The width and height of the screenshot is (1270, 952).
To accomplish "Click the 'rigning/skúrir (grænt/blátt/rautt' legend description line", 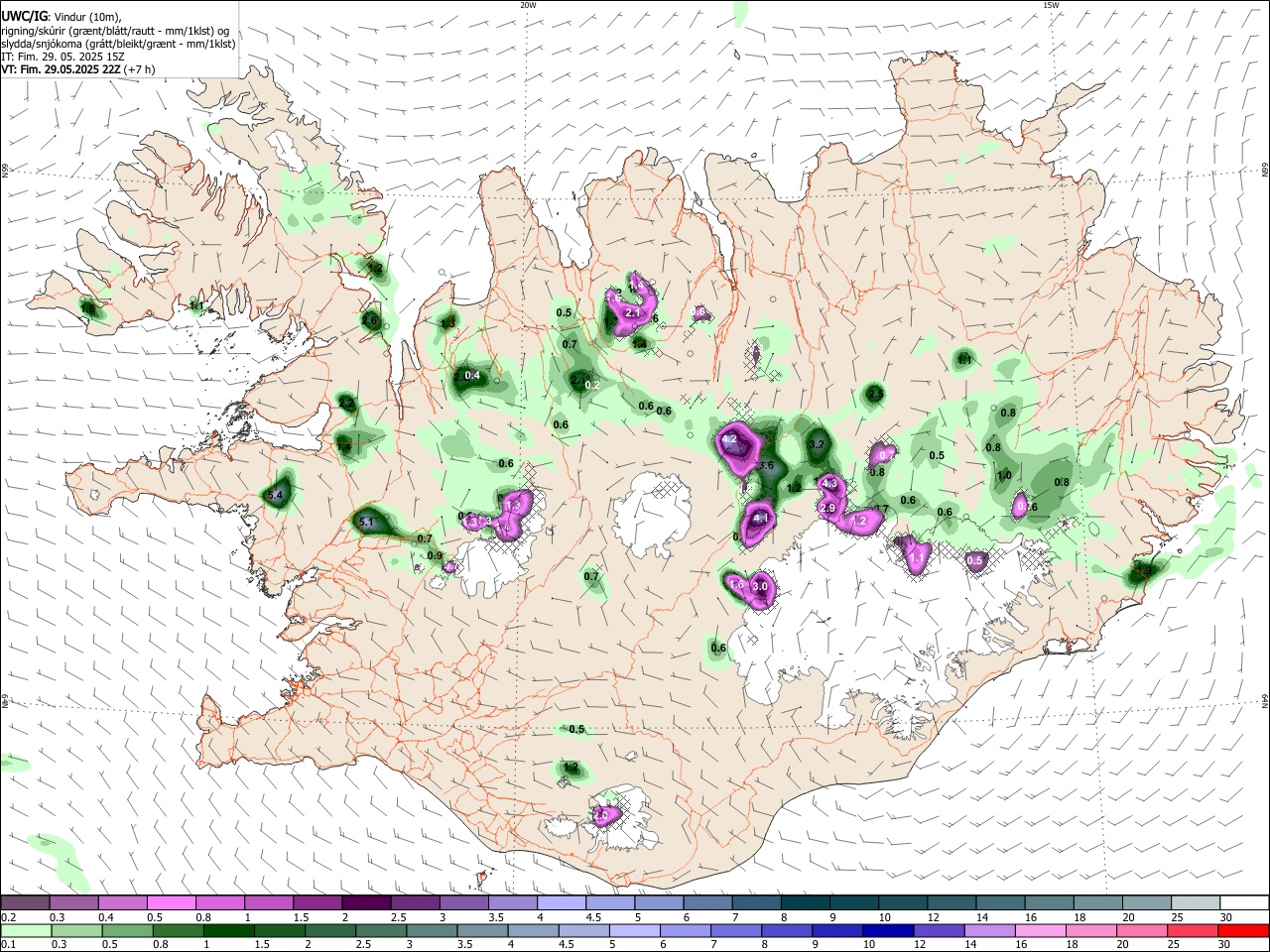I will 117,30.
